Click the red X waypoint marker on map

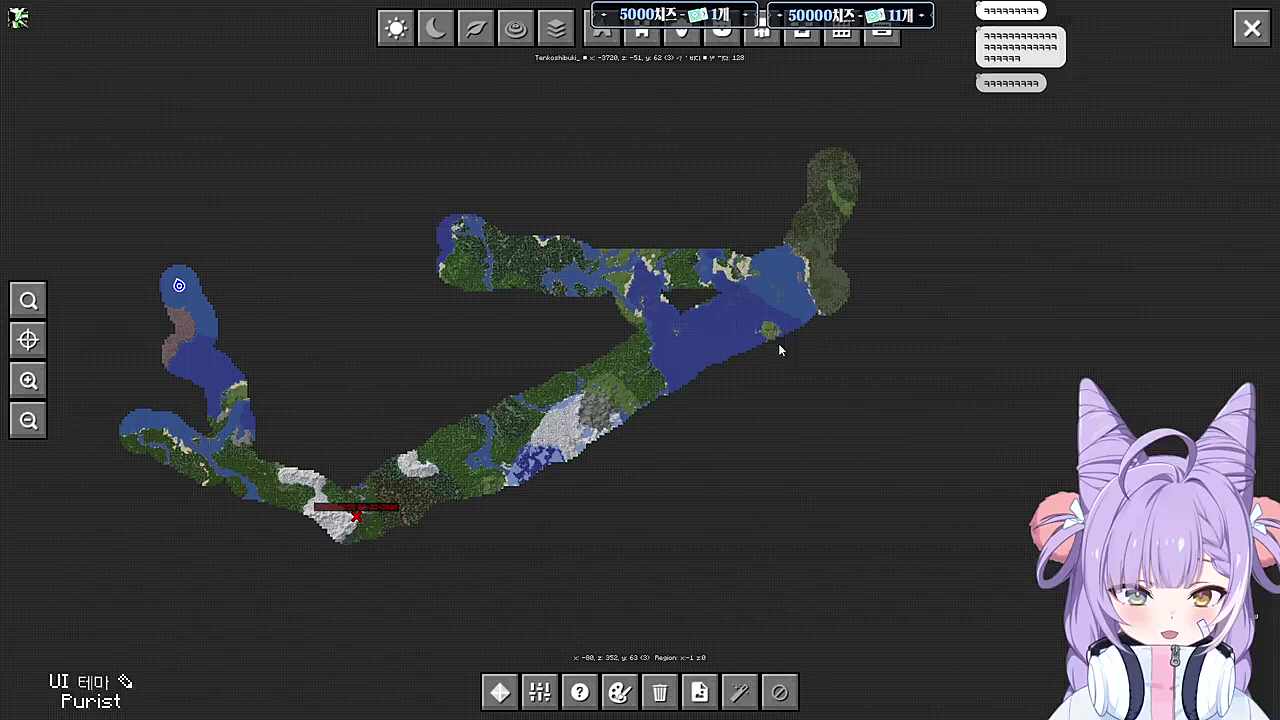click(356, 514)
